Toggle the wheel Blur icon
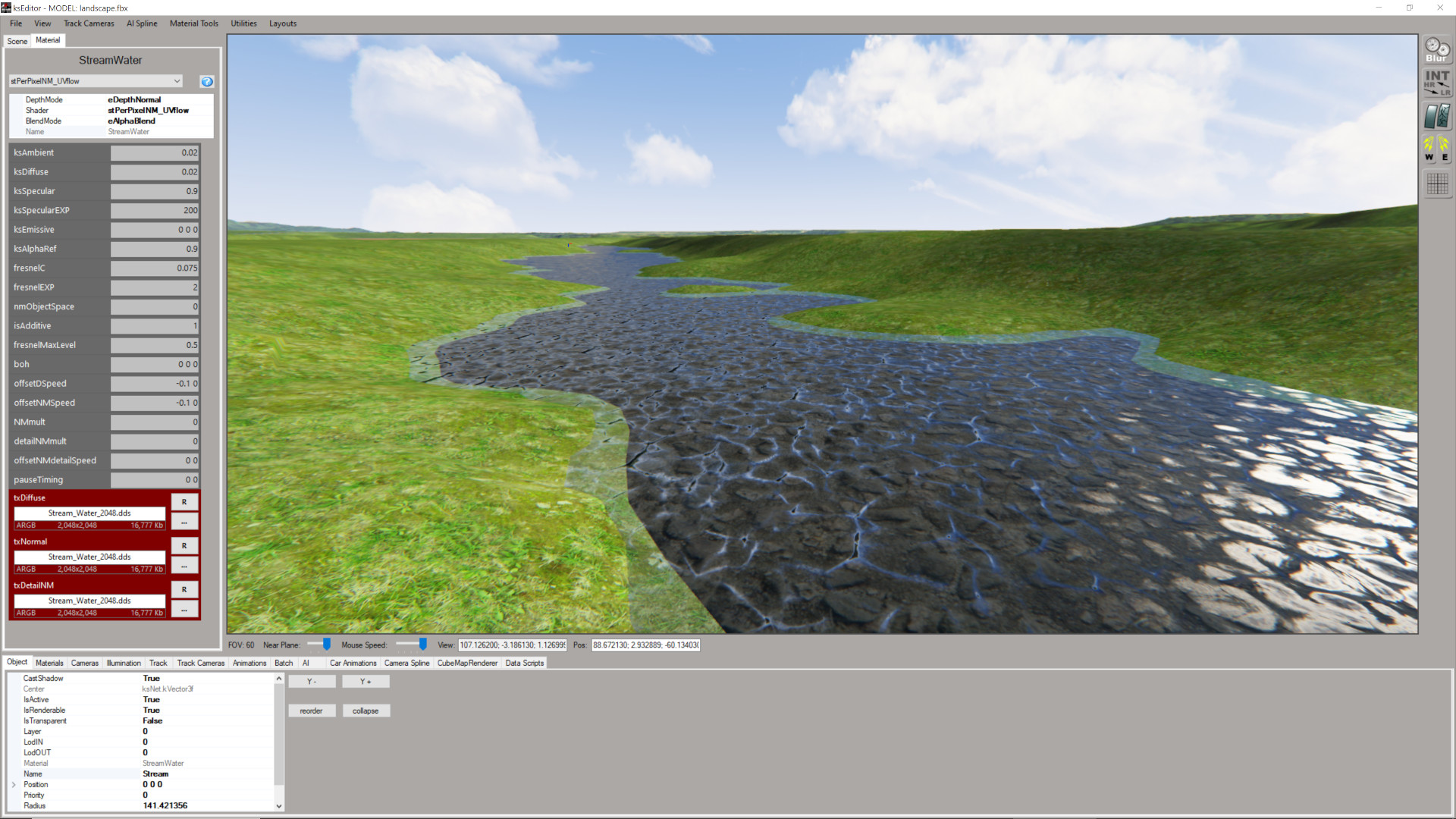The width and height of the screenshot is (1456, 819). click(x=1436, y=50)
